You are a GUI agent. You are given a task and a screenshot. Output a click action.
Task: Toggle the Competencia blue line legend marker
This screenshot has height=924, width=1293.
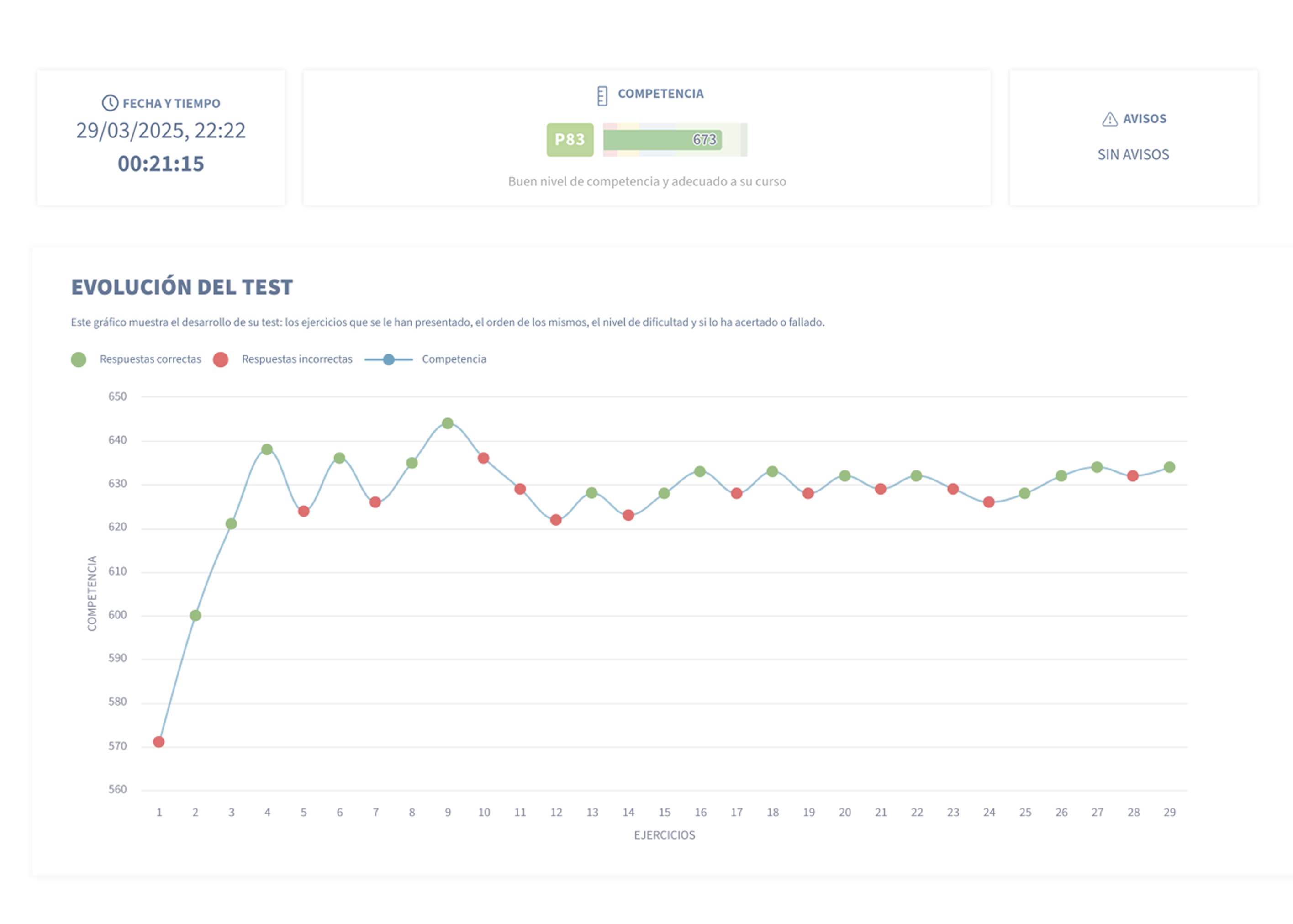tap(389, 359)
